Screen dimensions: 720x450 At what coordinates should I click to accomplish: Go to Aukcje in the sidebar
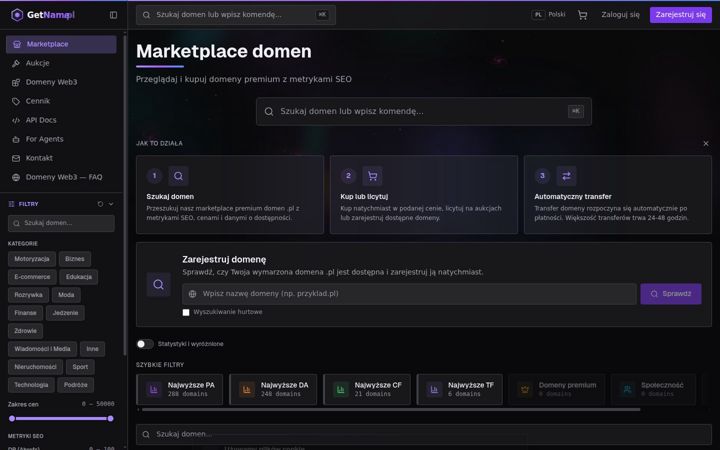(x=61, y=63)
